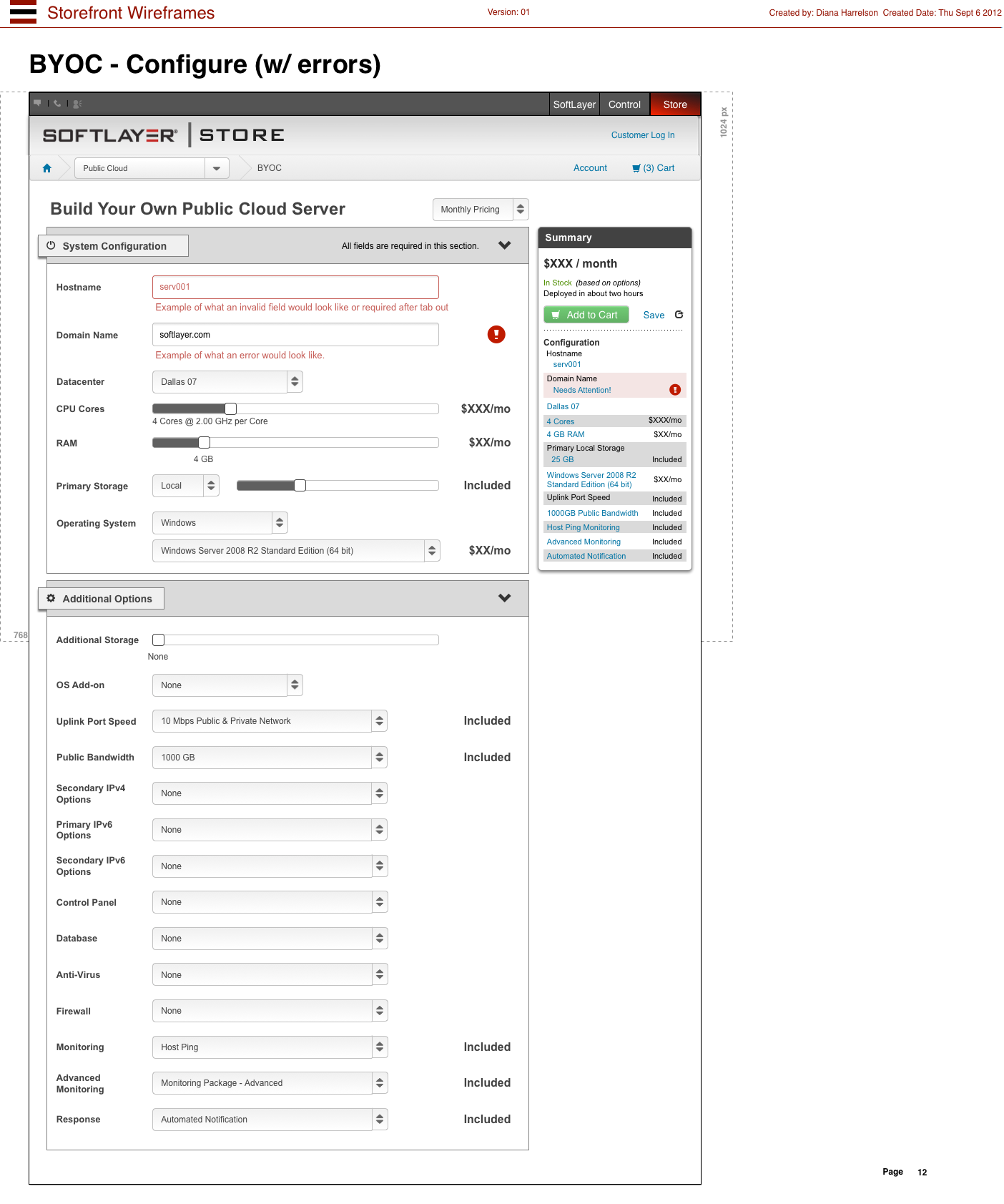Open the Datacenter Dallas 07 dropdown
The width and height of the screenshot is (1004, 1204).
[227, 382]
